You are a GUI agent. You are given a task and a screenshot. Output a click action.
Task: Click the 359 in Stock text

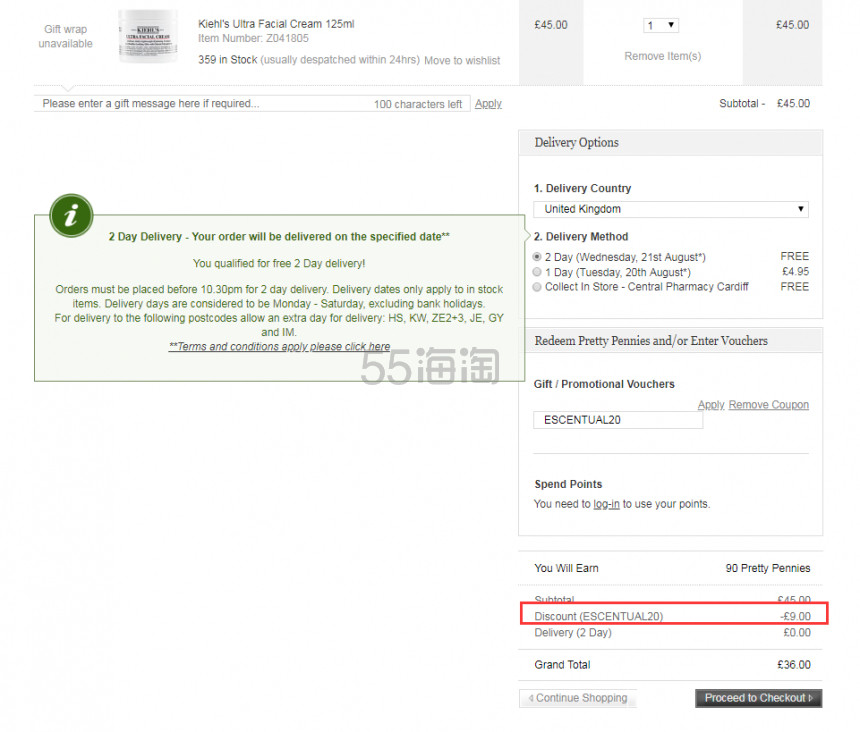point(228,60)
